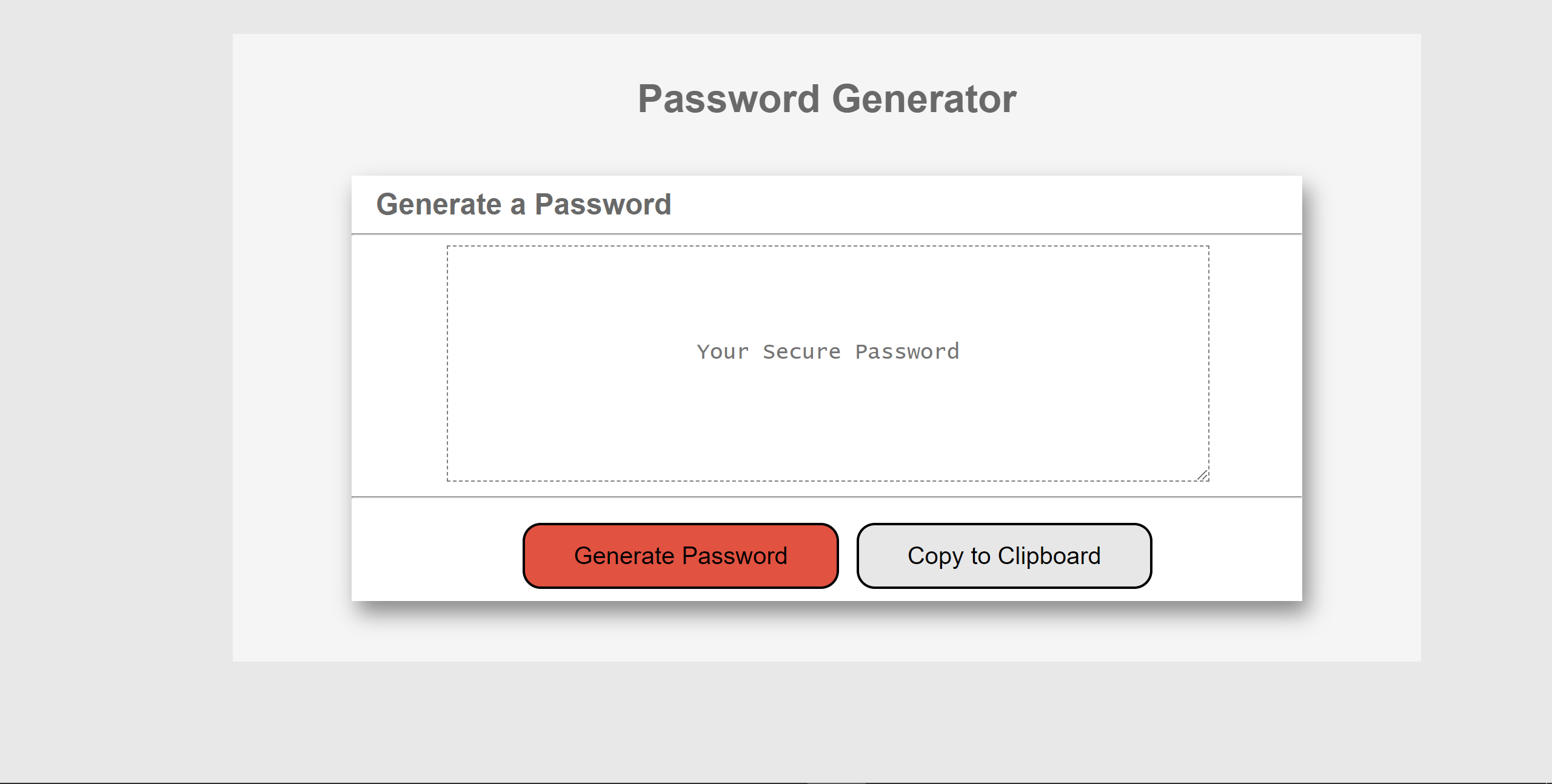
Task: Focus the Your Secure Password text area
Action: click(x=828, y=364)
